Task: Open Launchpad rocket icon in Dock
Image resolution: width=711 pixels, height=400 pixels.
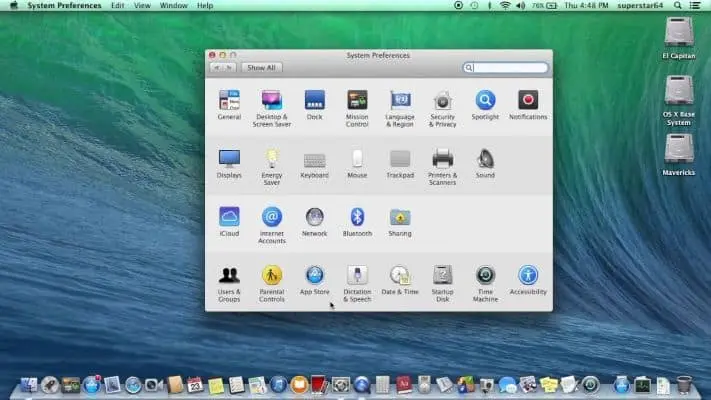Action: 50,385
